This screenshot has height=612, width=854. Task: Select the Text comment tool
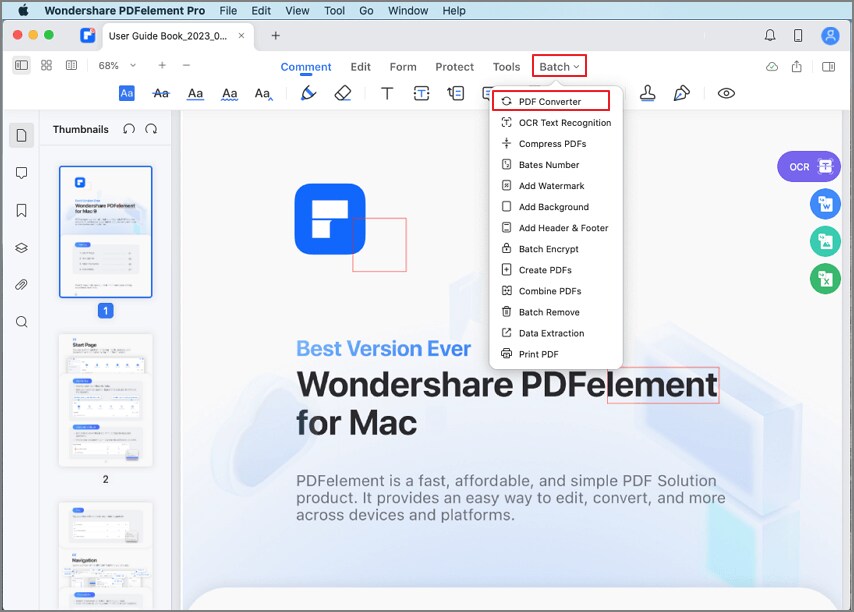click(x=385, y=93)
